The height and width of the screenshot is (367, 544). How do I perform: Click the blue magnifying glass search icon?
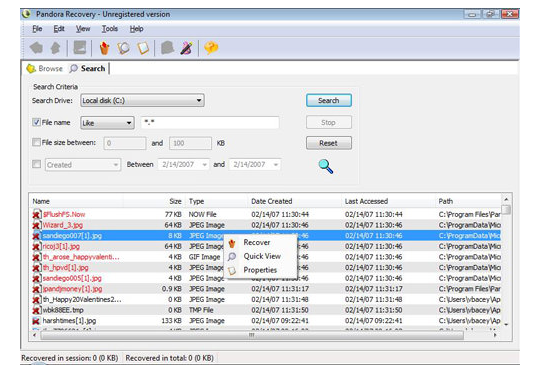coord(326,167)
